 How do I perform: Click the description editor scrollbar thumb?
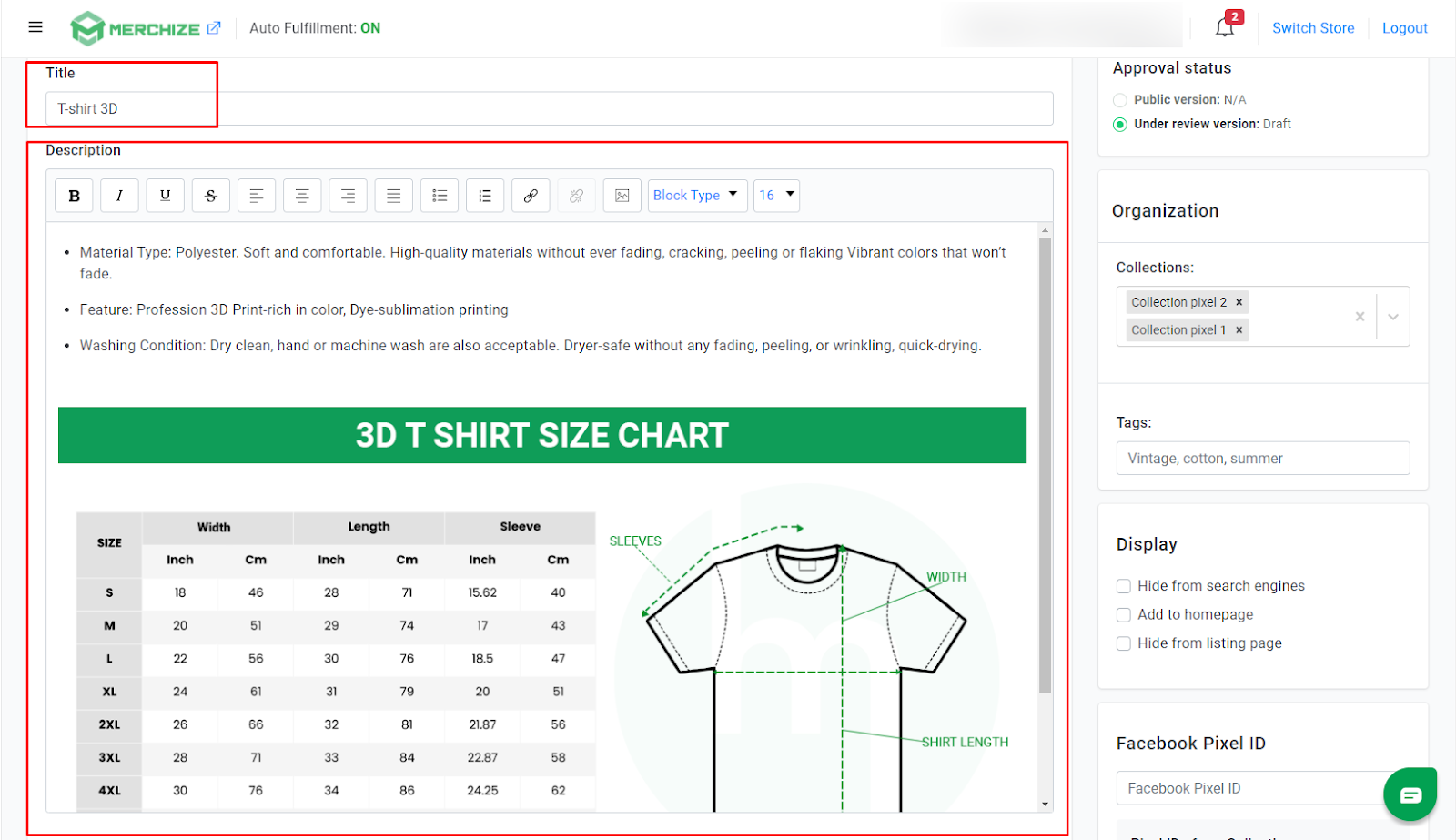1046,465
